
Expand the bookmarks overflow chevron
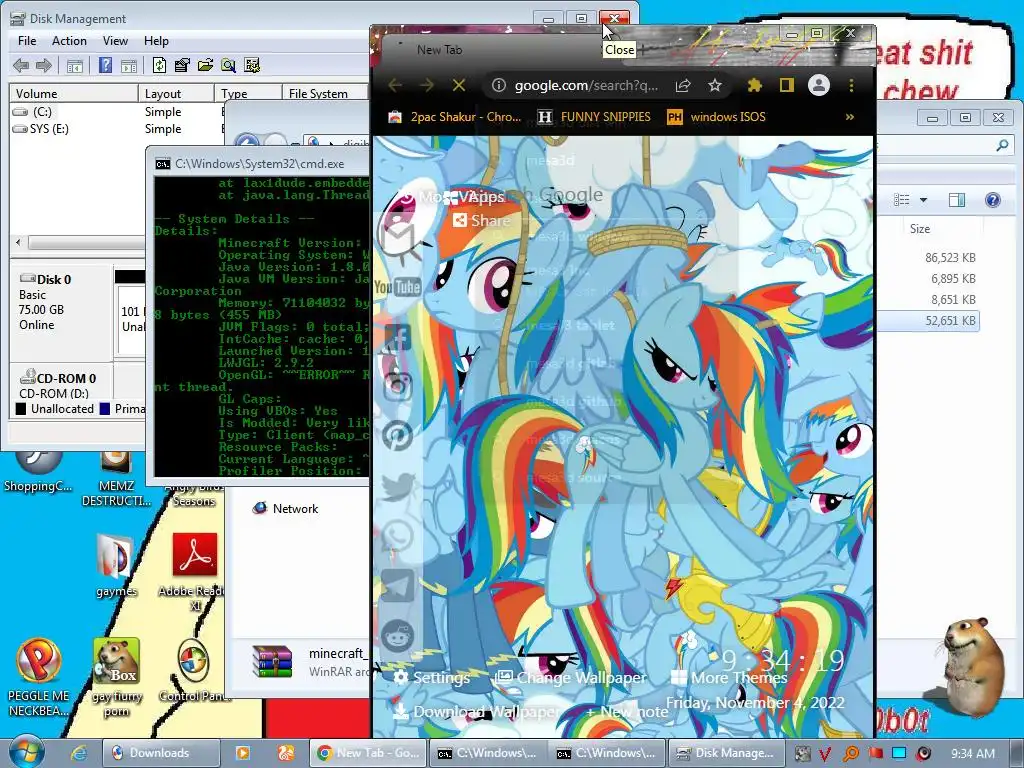click(850, 117)
